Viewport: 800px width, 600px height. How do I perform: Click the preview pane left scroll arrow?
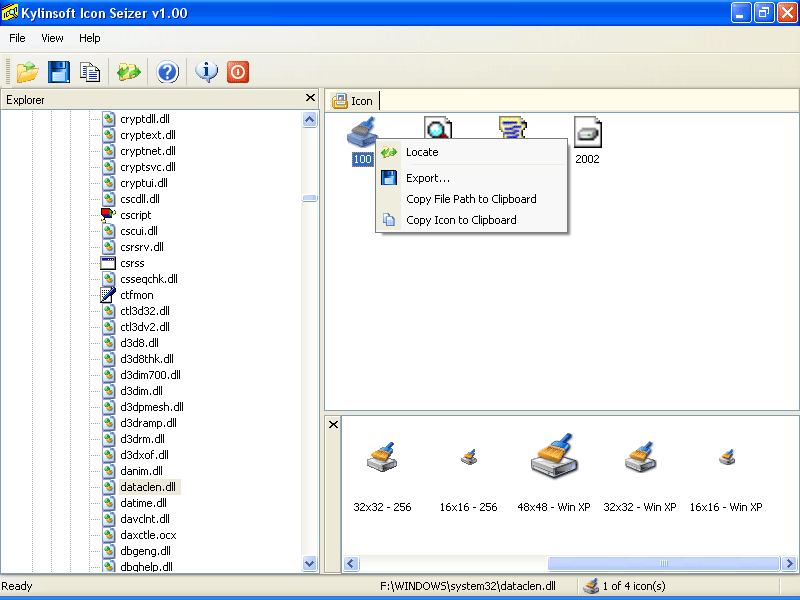[351, 564]
